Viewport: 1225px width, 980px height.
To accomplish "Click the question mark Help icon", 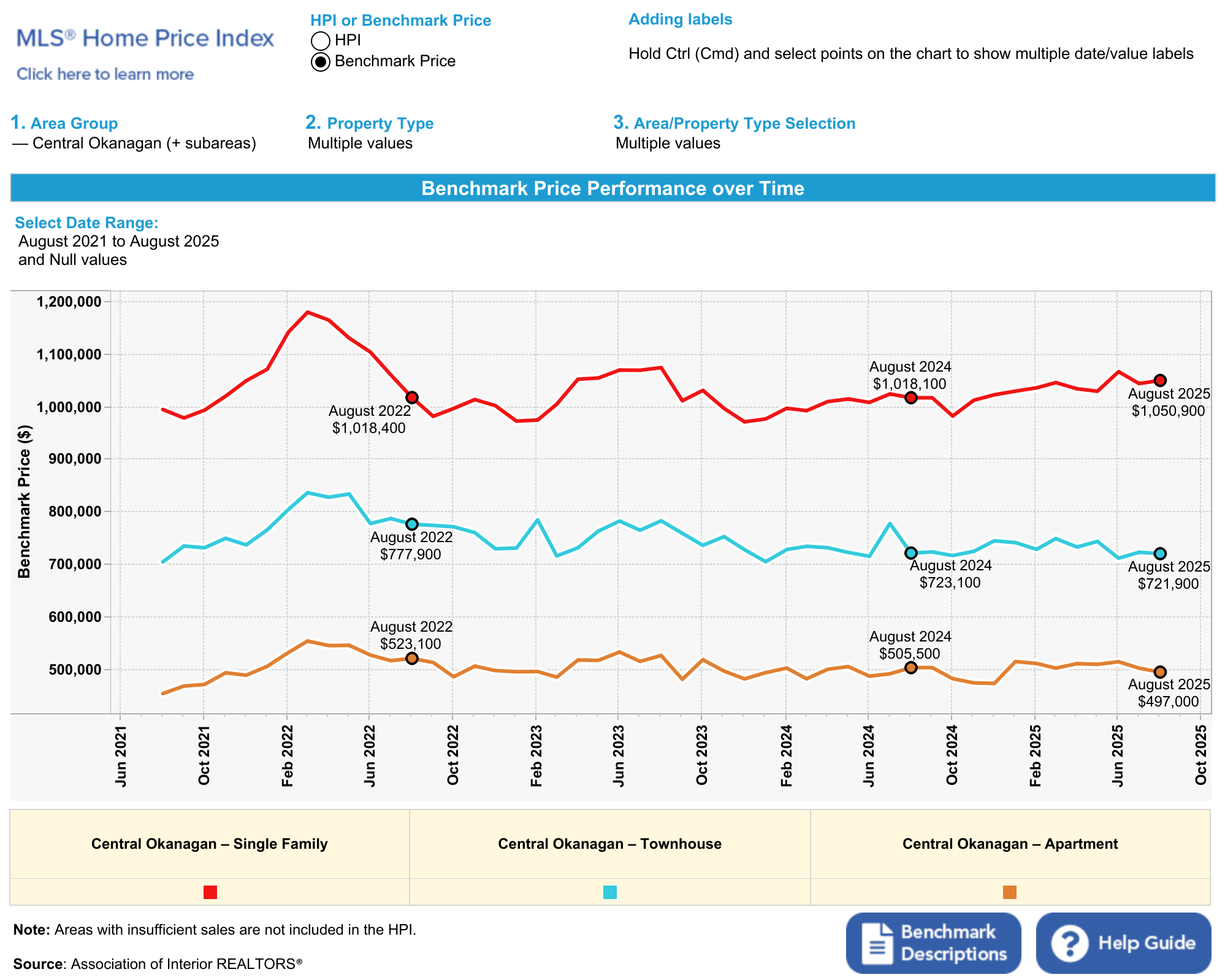I will pyautogui.click(x=1070, y=943).
